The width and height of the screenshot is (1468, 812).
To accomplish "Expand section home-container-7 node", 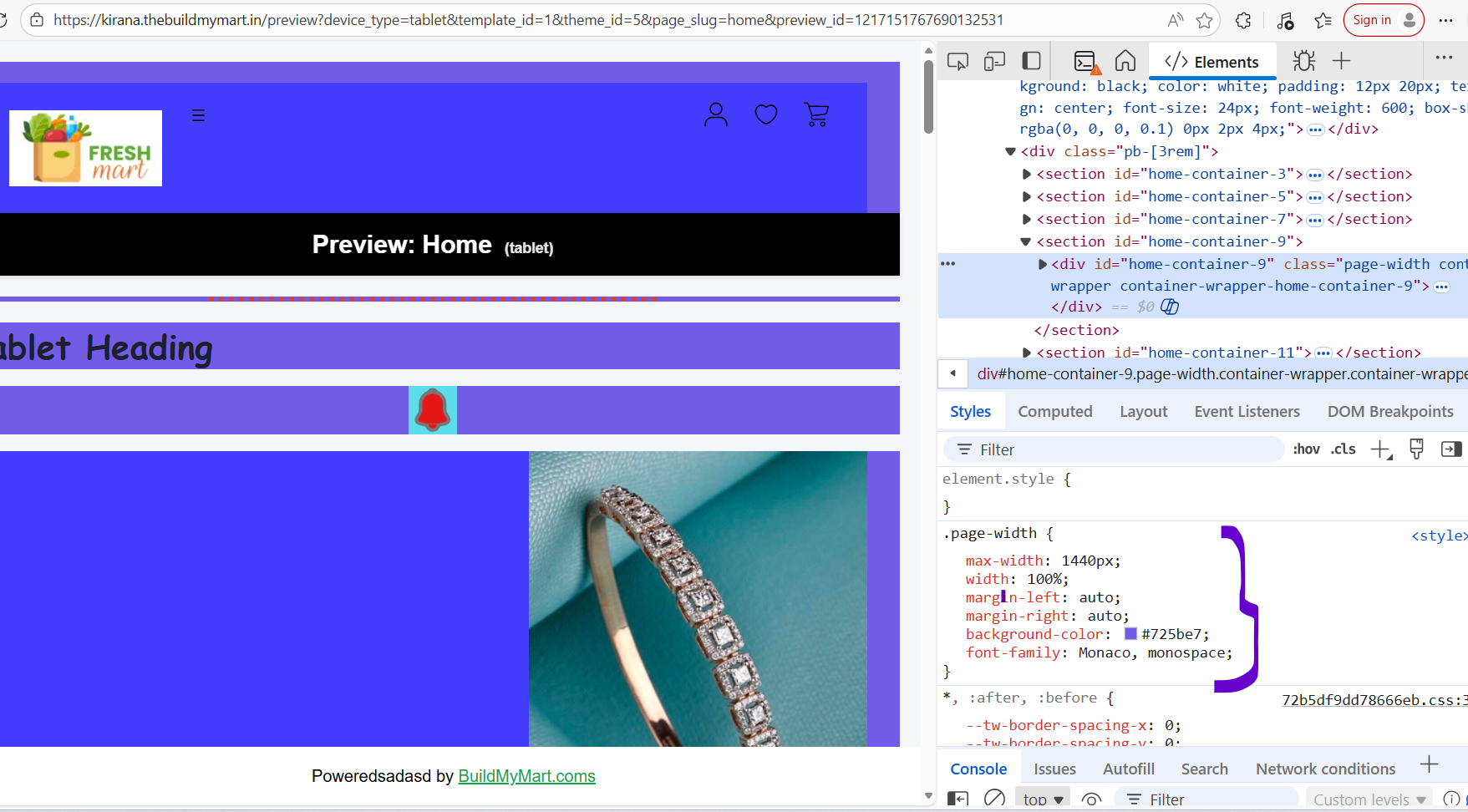I will pyautogui.click(x=1026, y=219).
